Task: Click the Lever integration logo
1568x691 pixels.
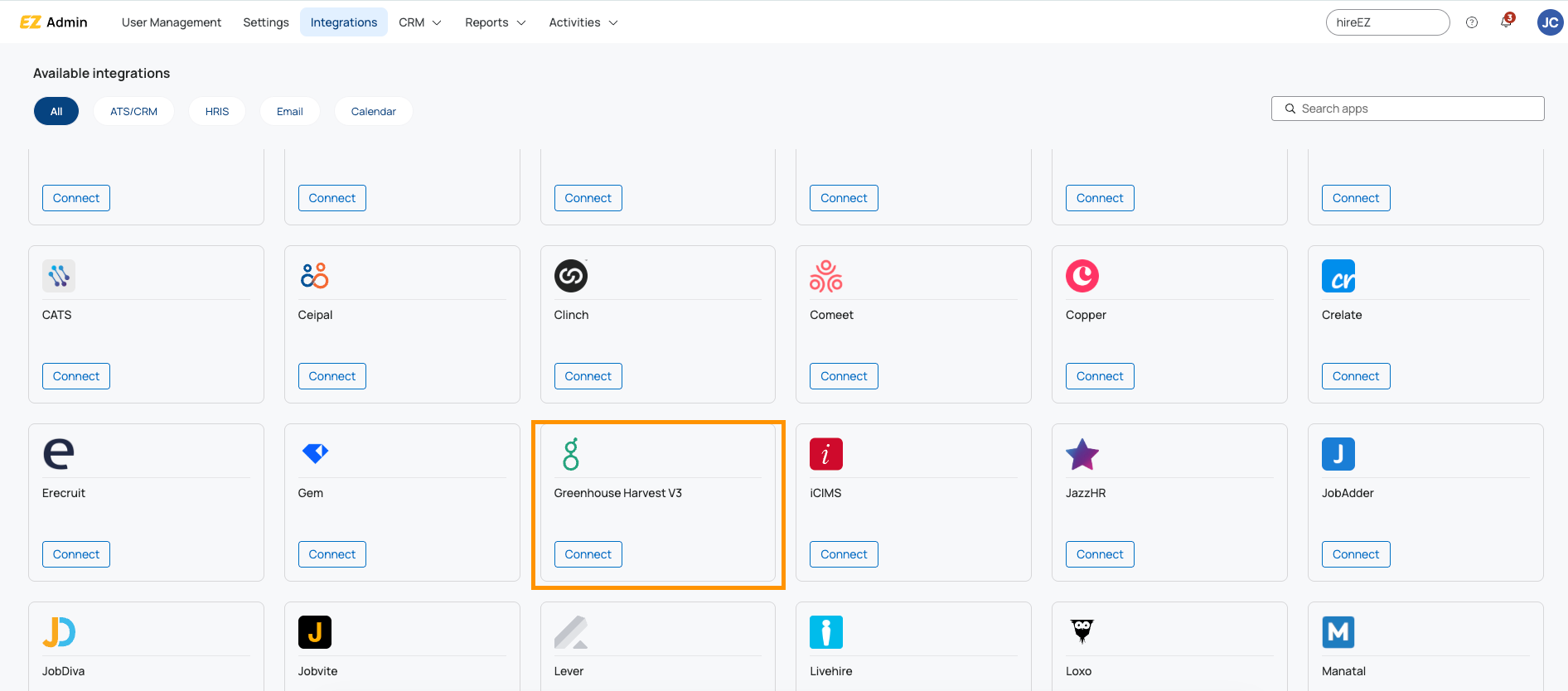Action: 571,632
